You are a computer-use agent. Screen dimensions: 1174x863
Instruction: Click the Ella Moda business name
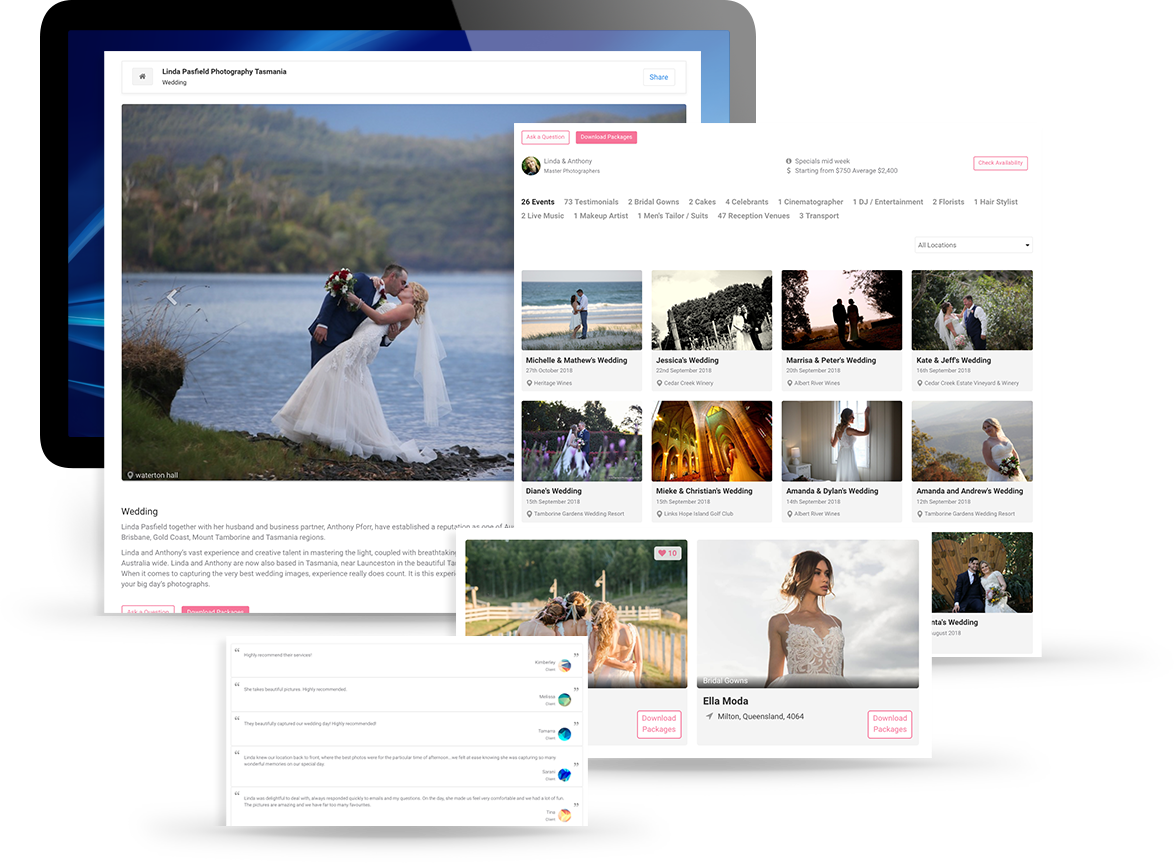(x=726, y=701)
